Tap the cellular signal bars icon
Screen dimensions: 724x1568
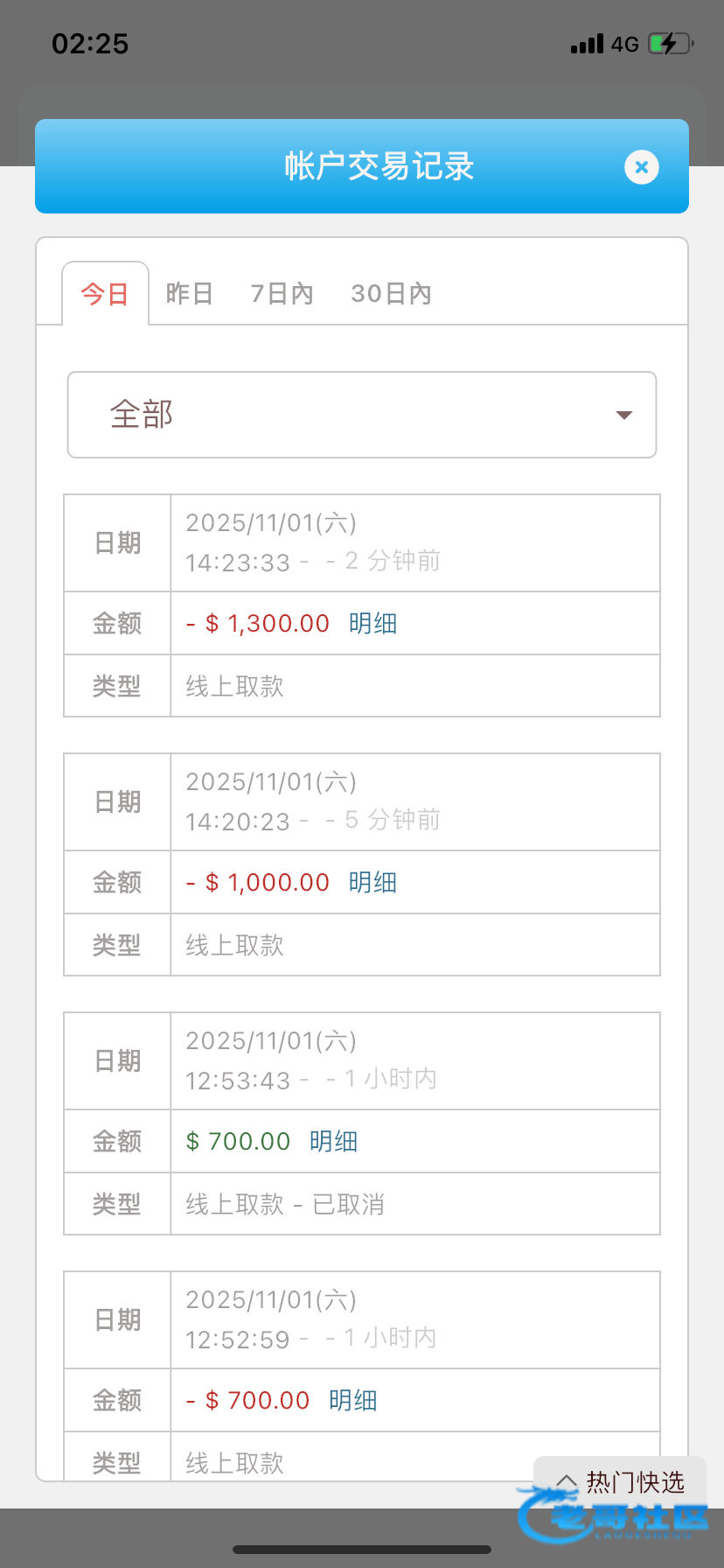(587, 44)
